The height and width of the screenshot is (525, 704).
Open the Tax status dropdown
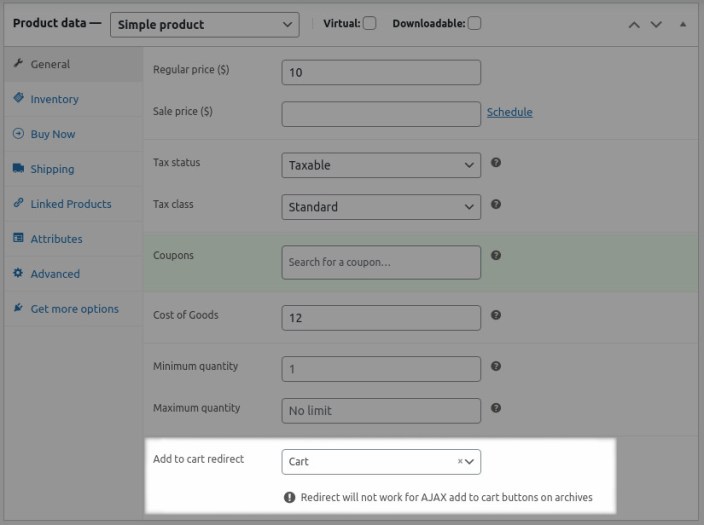(x=381, y=165)
